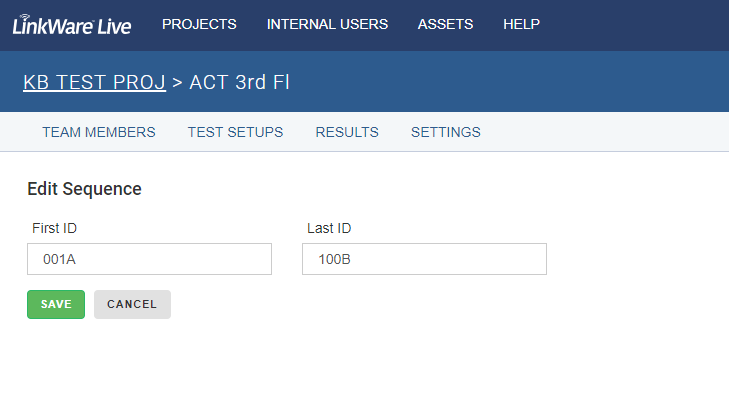This screenshot has width=729, height=397.
Task: Open the ASSETS page
Action: 445,24
